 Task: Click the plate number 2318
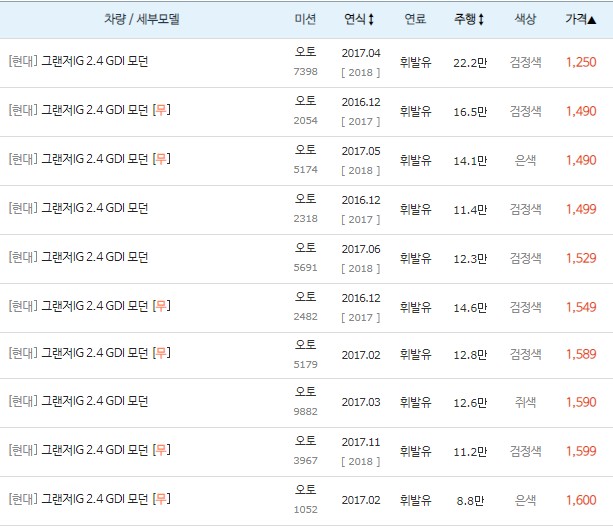[x=305, y=219]
